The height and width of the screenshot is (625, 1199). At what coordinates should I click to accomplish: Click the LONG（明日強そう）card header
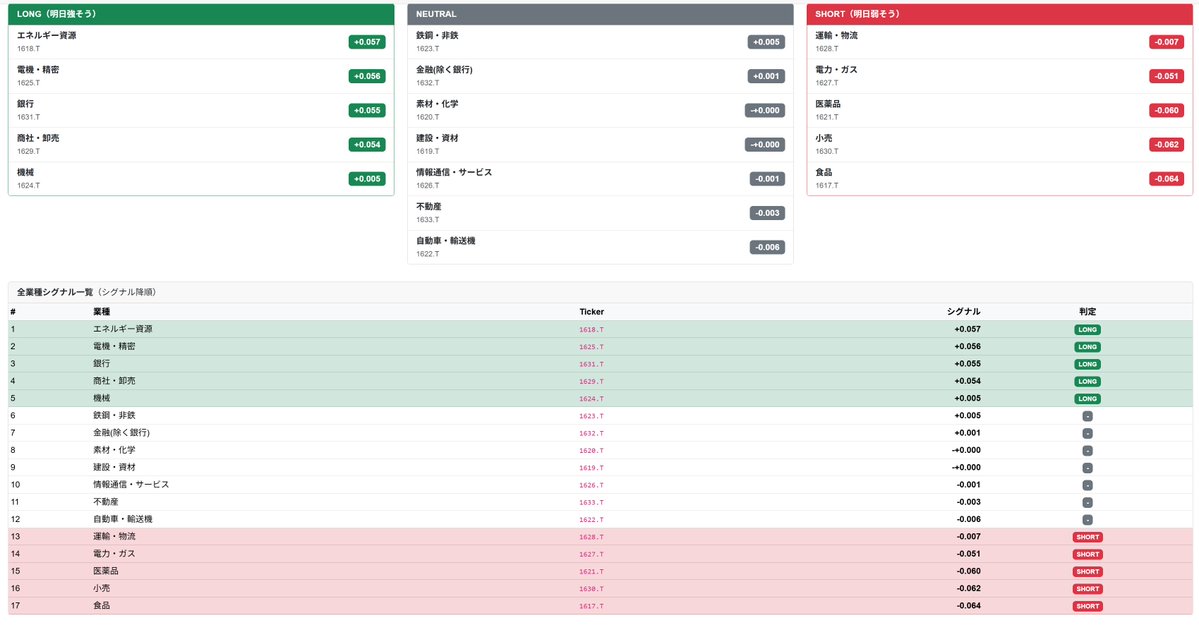click(x=201, y=14)
